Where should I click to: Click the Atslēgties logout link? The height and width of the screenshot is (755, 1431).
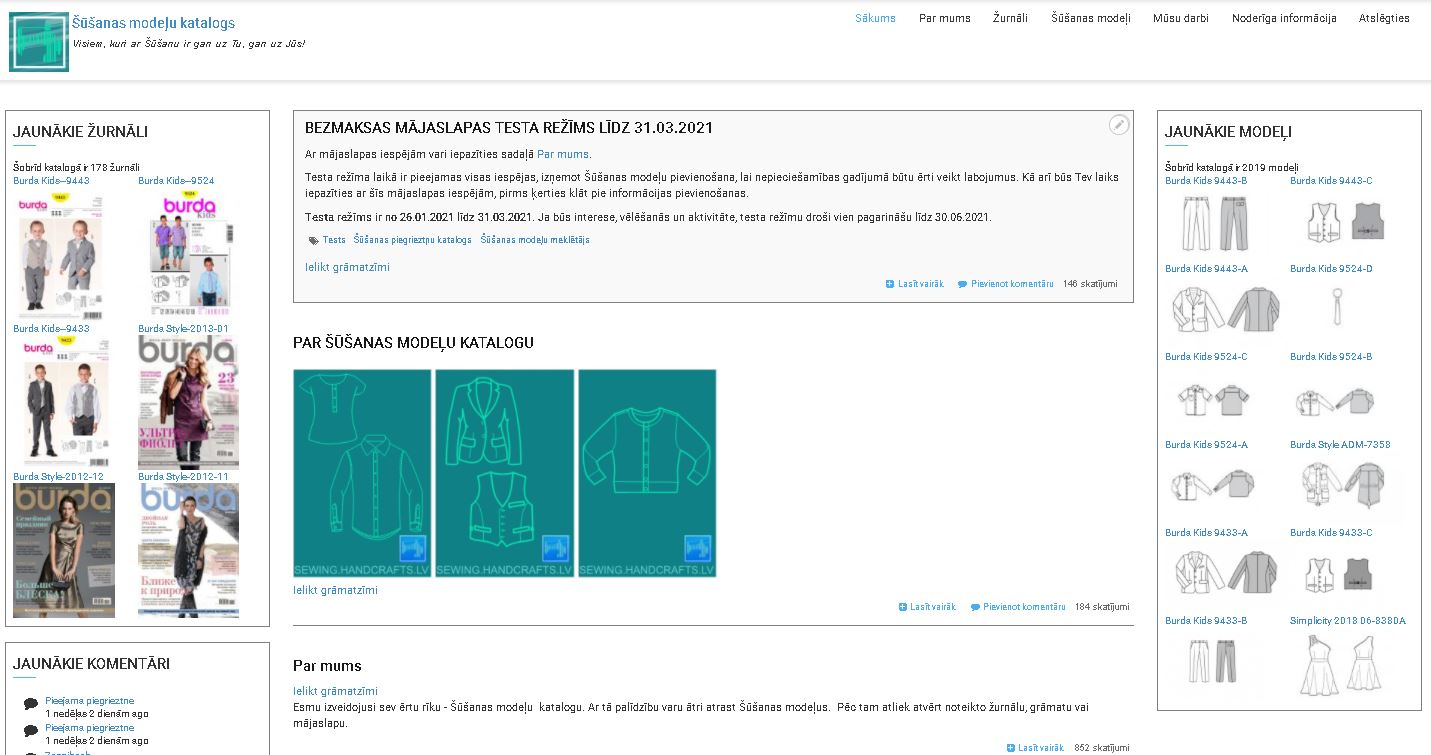click(x=1384, y=18)
